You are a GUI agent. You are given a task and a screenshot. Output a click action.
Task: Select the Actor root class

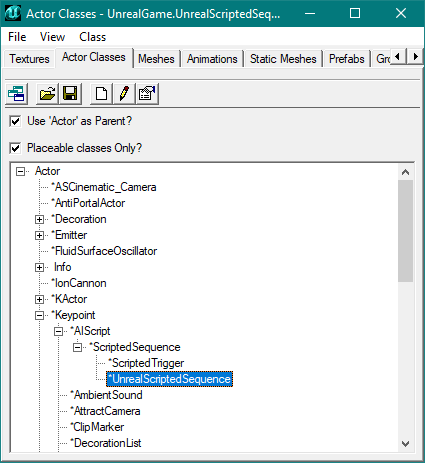click(x=48, y=171)
